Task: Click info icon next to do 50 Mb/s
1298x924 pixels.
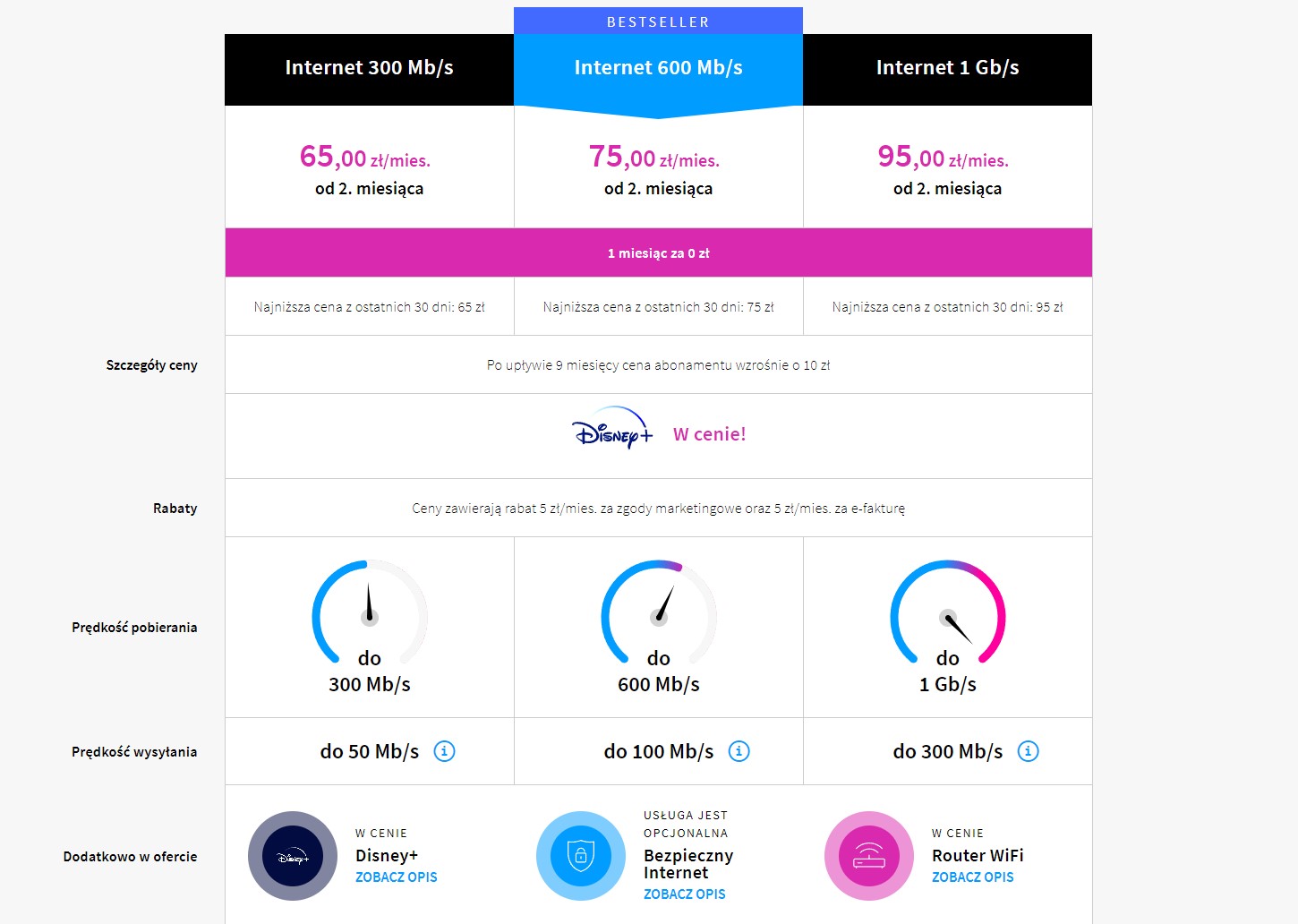Action: 444,751
